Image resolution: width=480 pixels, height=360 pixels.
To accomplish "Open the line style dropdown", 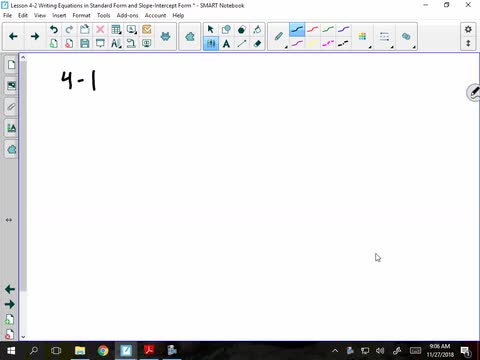I will [384, 36].
